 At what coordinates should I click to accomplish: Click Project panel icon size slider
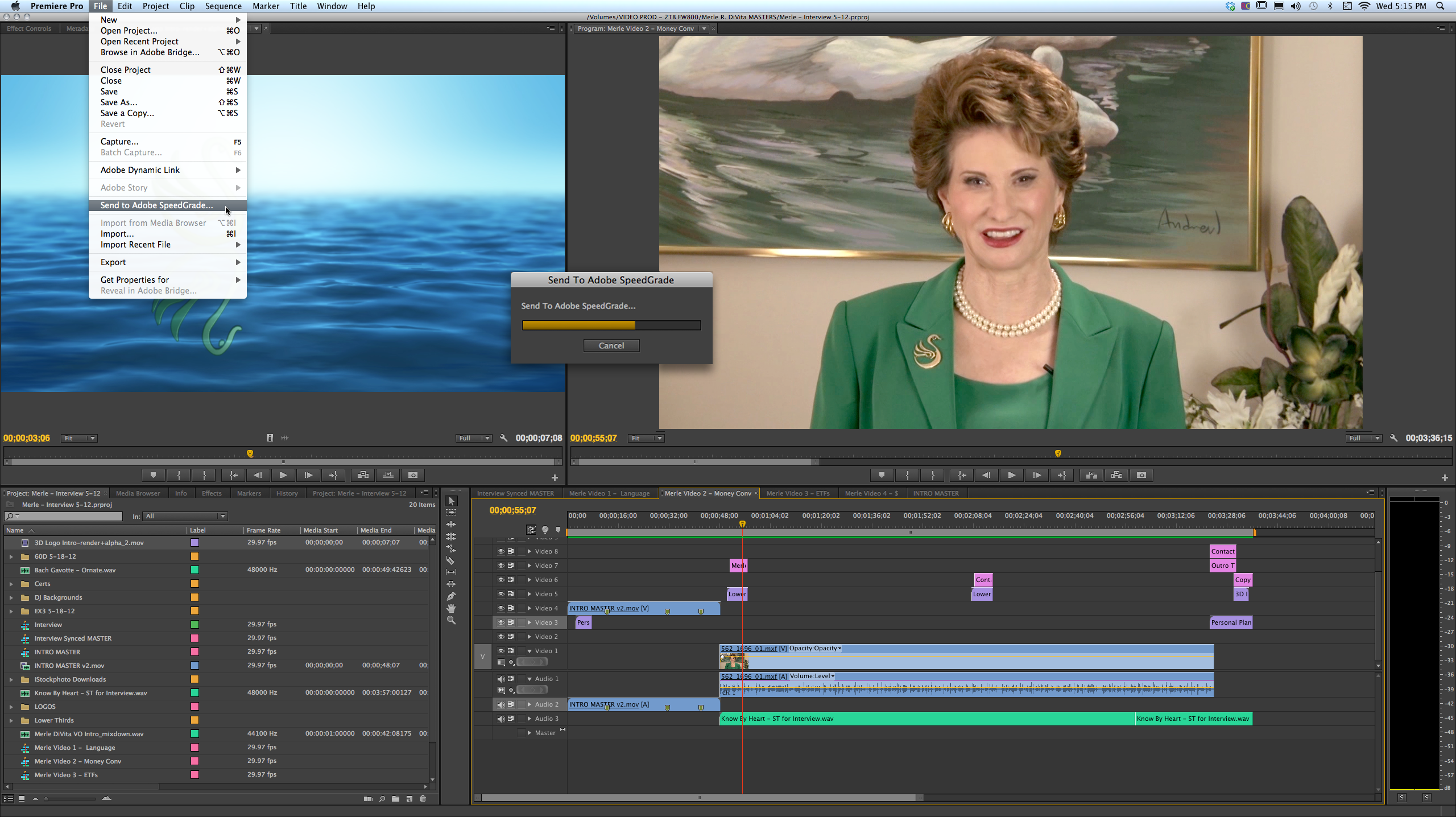[71, 799]
